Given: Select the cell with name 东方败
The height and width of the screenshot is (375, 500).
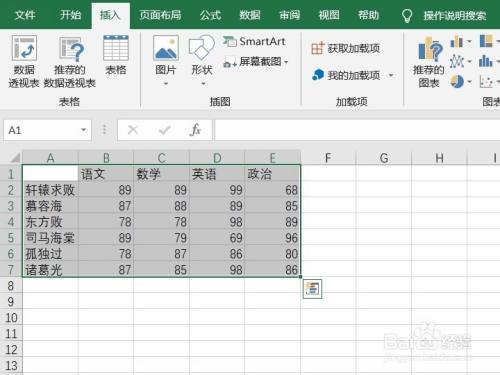Looking at the screenshot, I should 50,222.
